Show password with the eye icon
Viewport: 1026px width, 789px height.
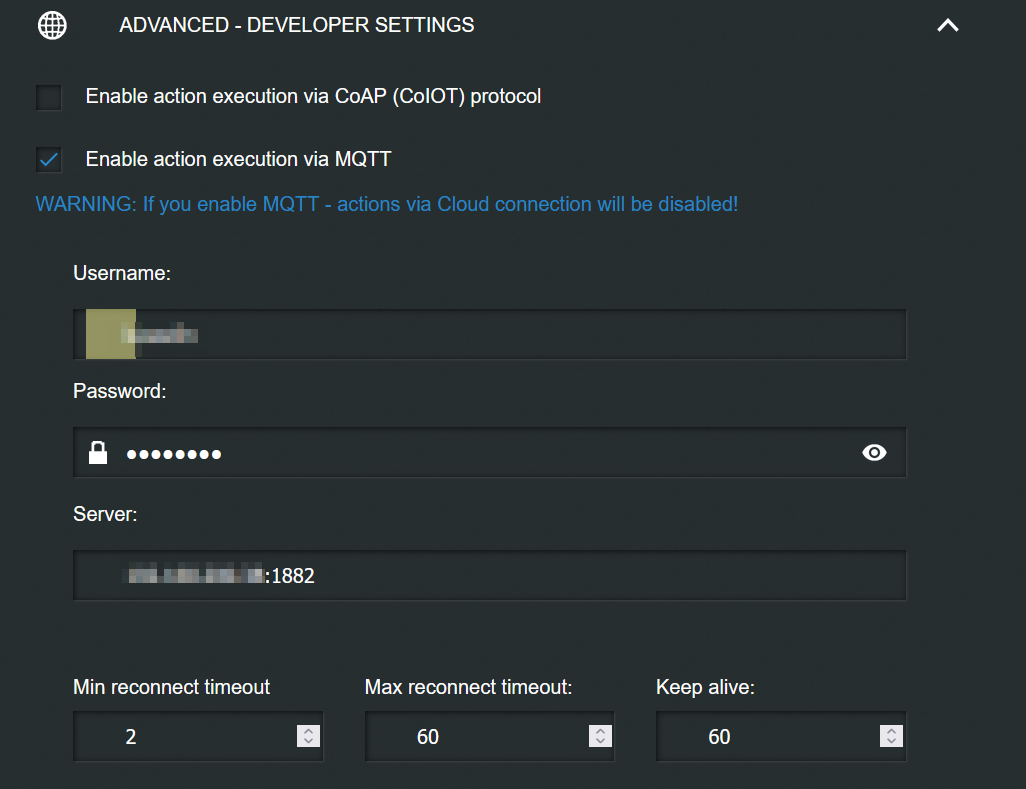pyautogui.click(x=874, y=453)
